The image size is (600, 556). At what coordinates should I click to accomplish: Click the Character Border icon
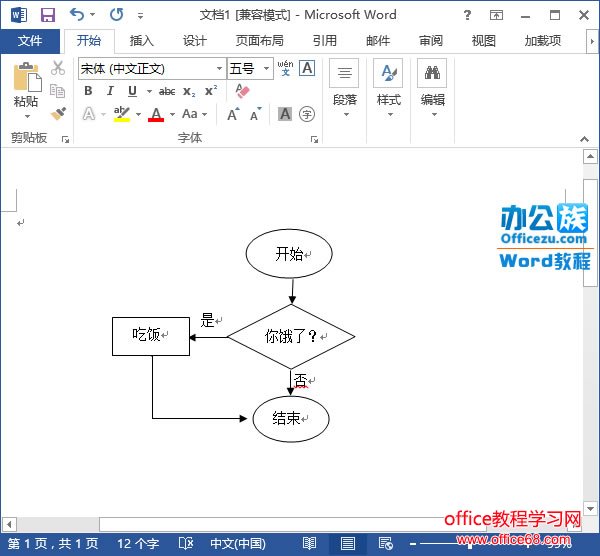click(307, 68)
